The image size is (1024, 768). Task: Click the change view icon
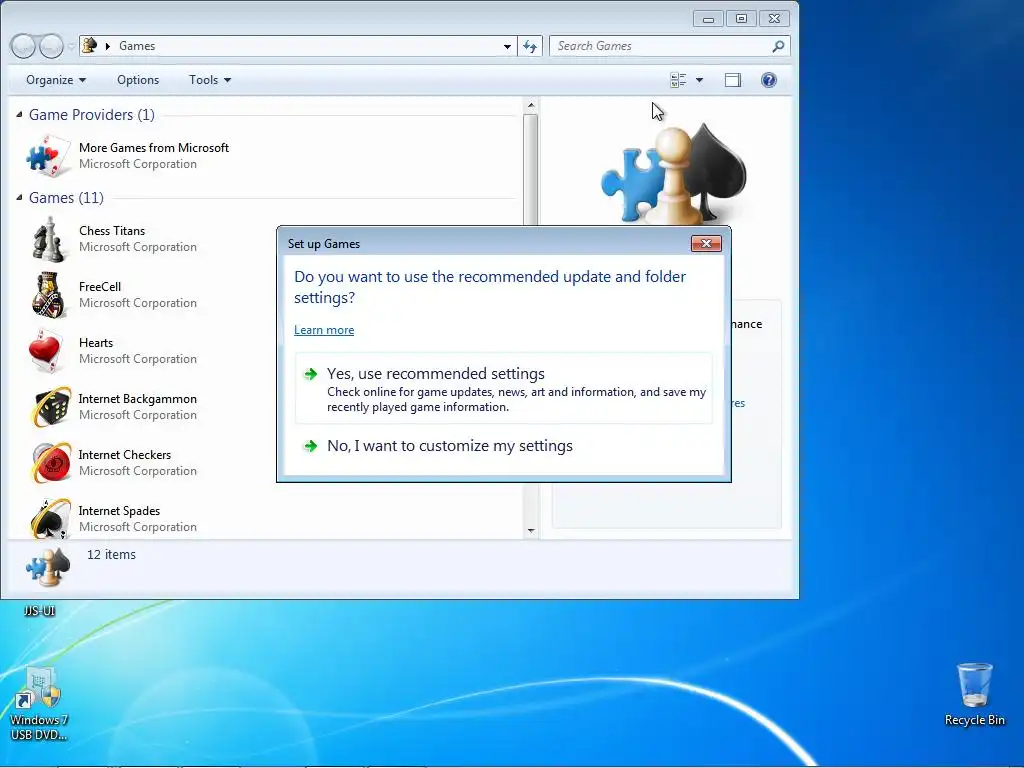tap(678, 80)
